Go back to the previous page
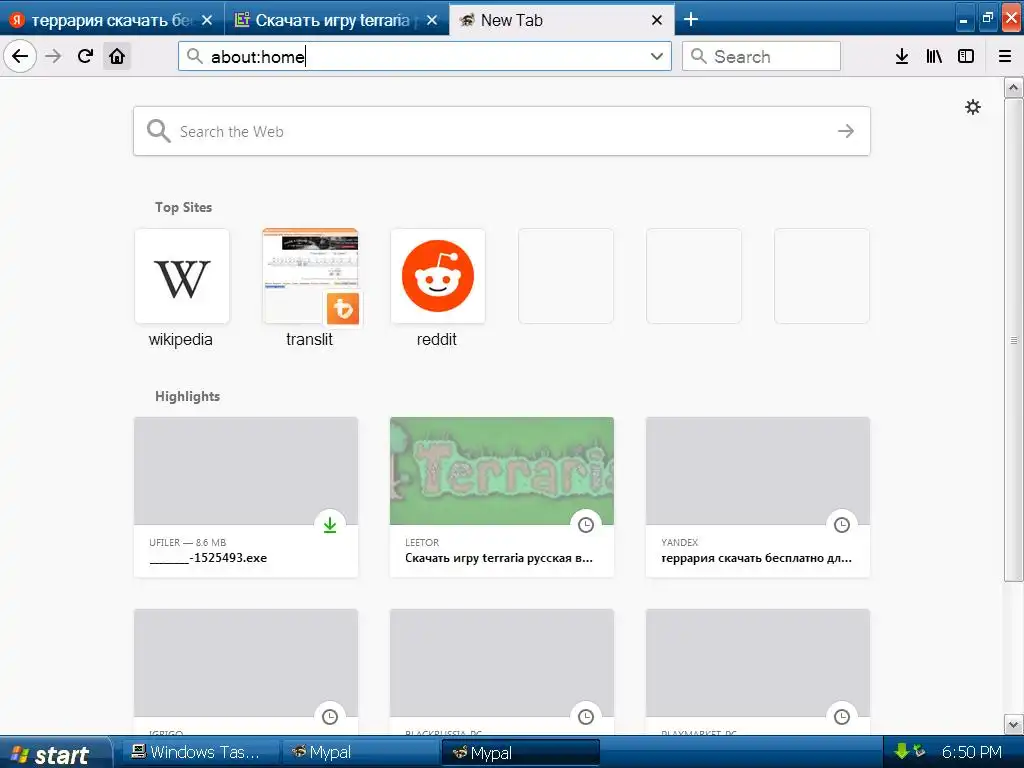1024x768 pixels. click(20, 56)
